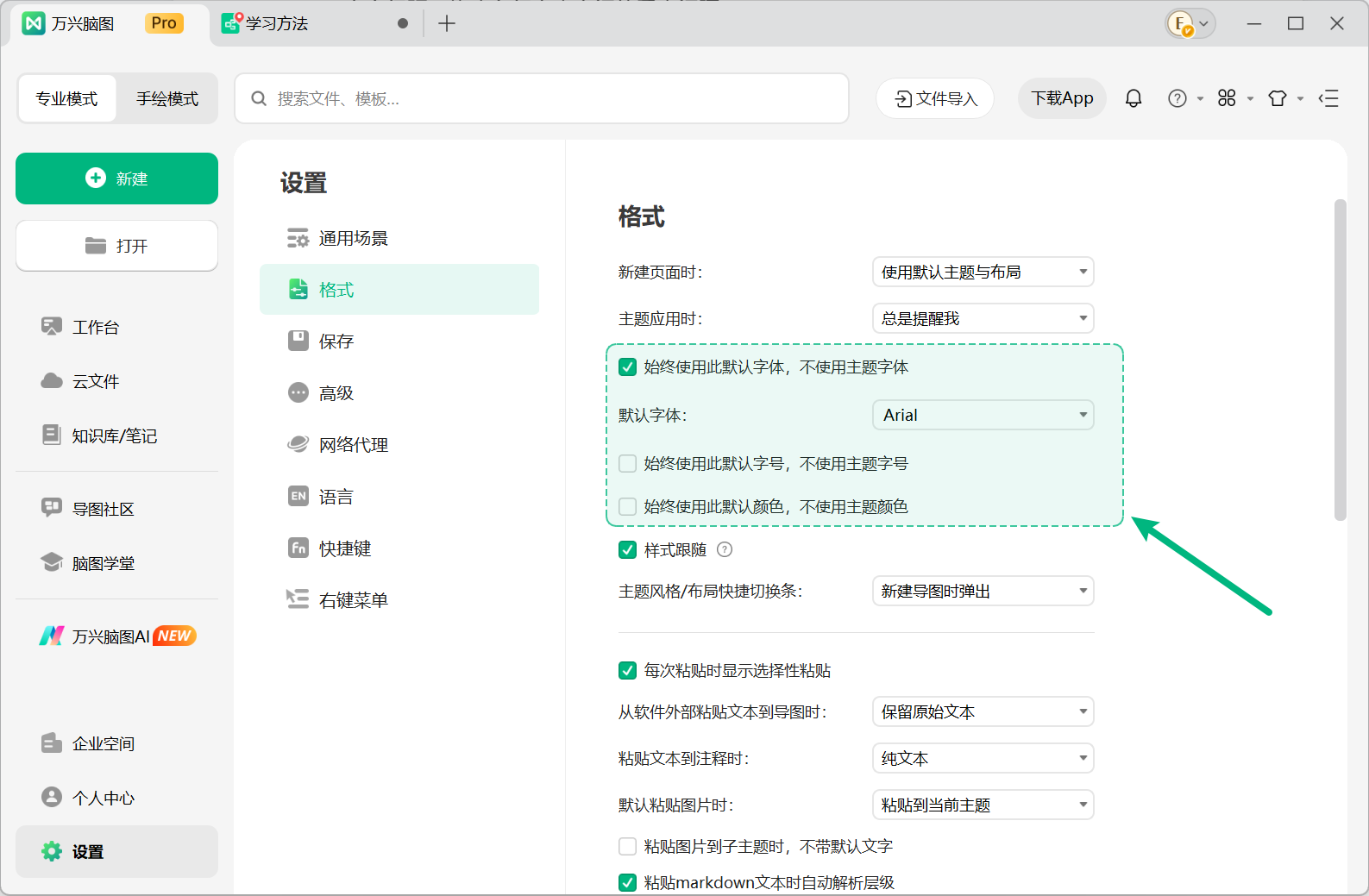Image resolution: width=1369 pixels, height=896 pixels.
Task: Switch to 专业模式 tab
Action: [x=67, y=98]
